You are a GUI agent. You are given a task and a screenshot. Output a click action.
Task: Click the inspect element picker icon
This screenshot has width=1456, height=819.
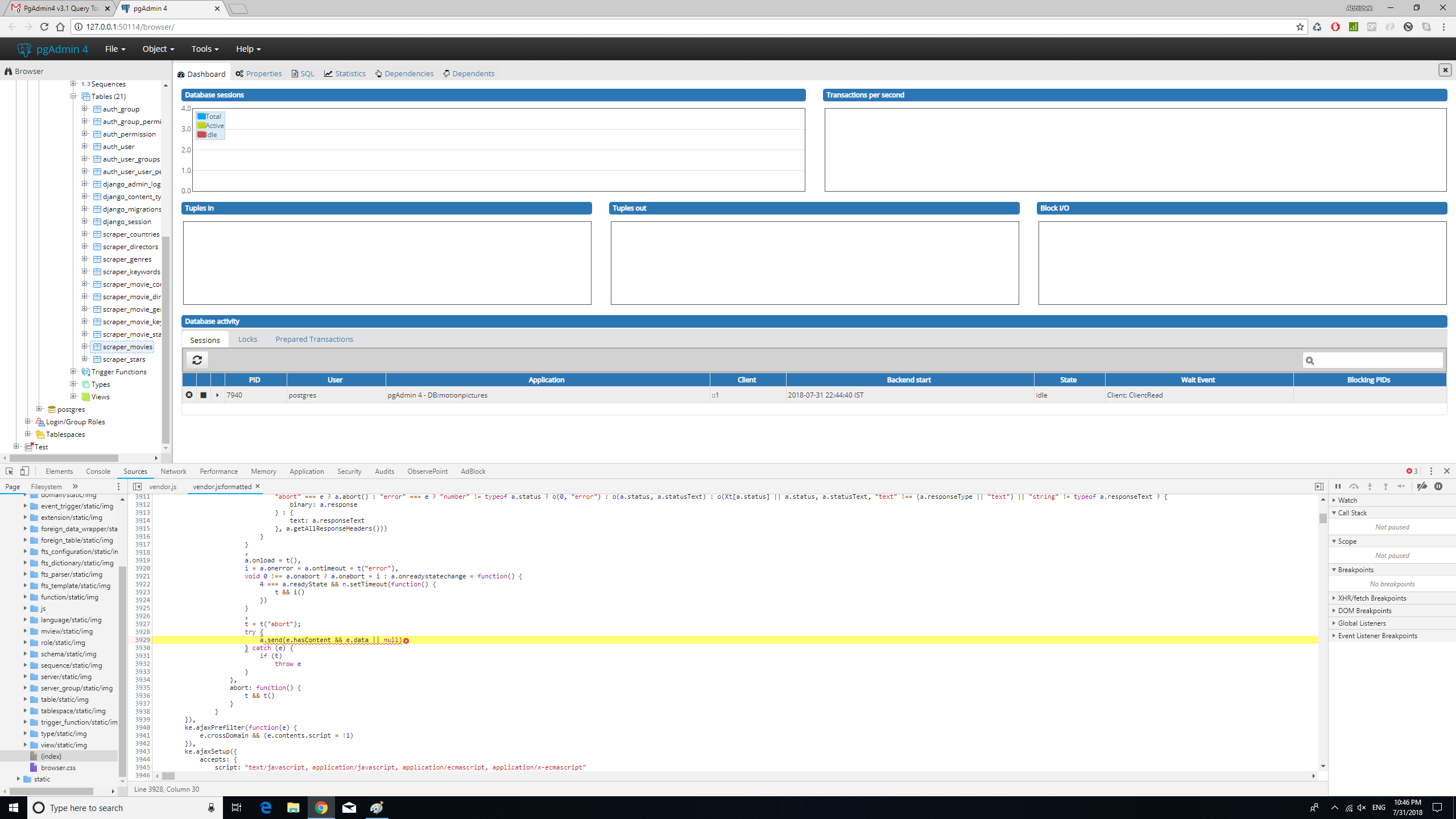click(10, 471)
